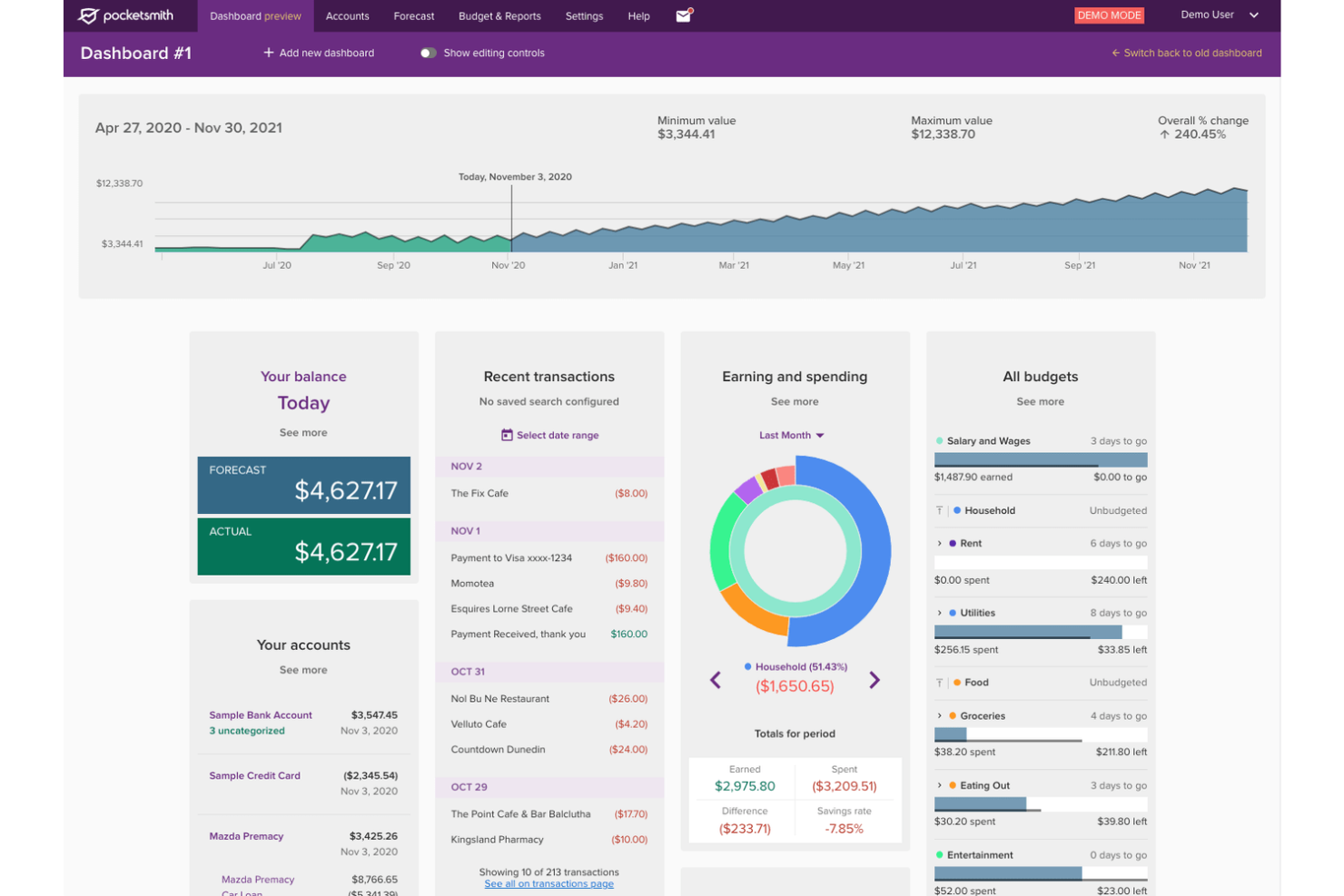Click the calendar icon beside Select date range
This screenshot has height=896, width=1344.
[x=507, y=435]
